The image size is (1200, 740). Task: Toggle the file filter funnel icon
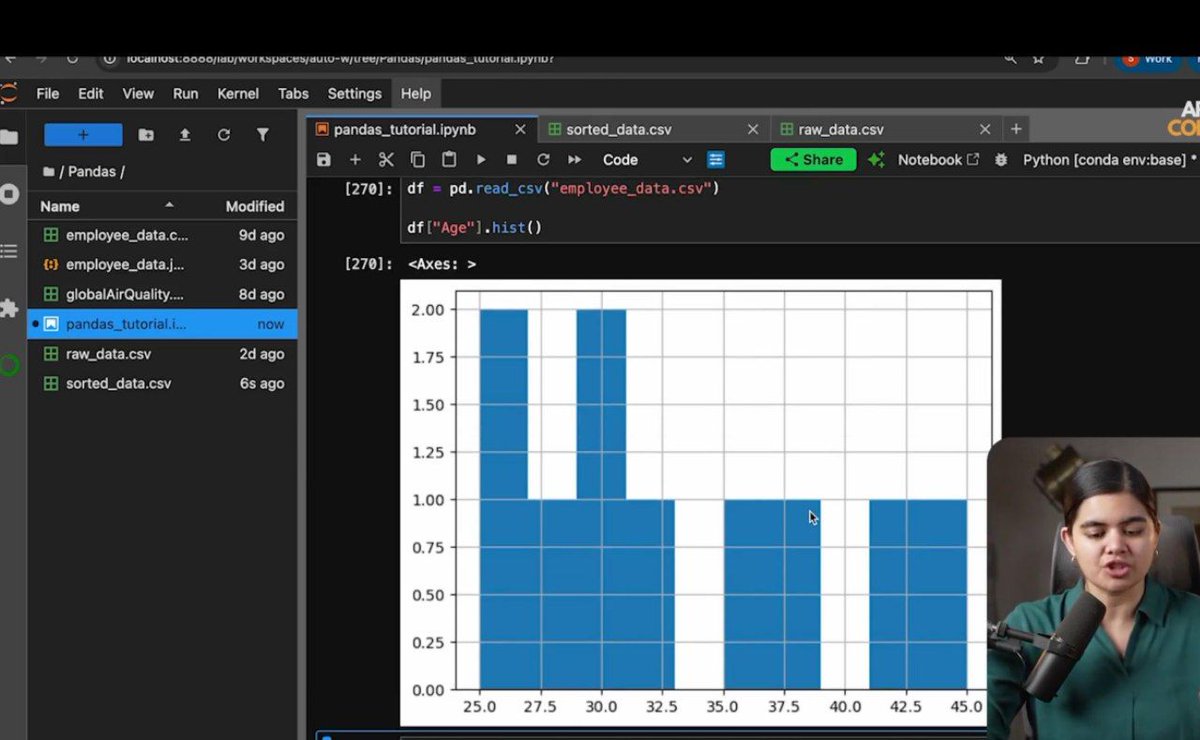coord(262,135)
